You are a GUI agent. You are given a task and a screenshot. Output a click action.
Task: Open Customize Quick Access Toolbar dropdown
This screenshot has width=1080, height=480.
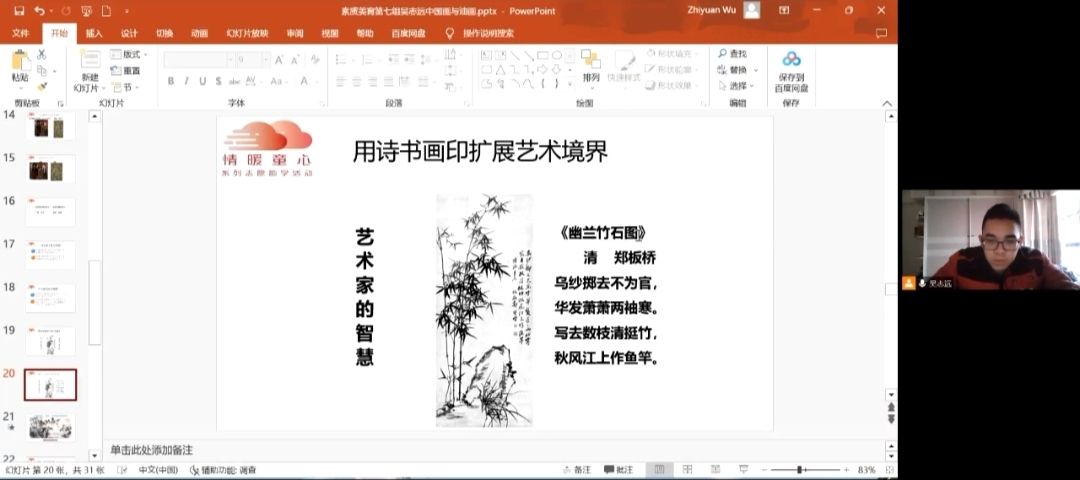[127, 12]
